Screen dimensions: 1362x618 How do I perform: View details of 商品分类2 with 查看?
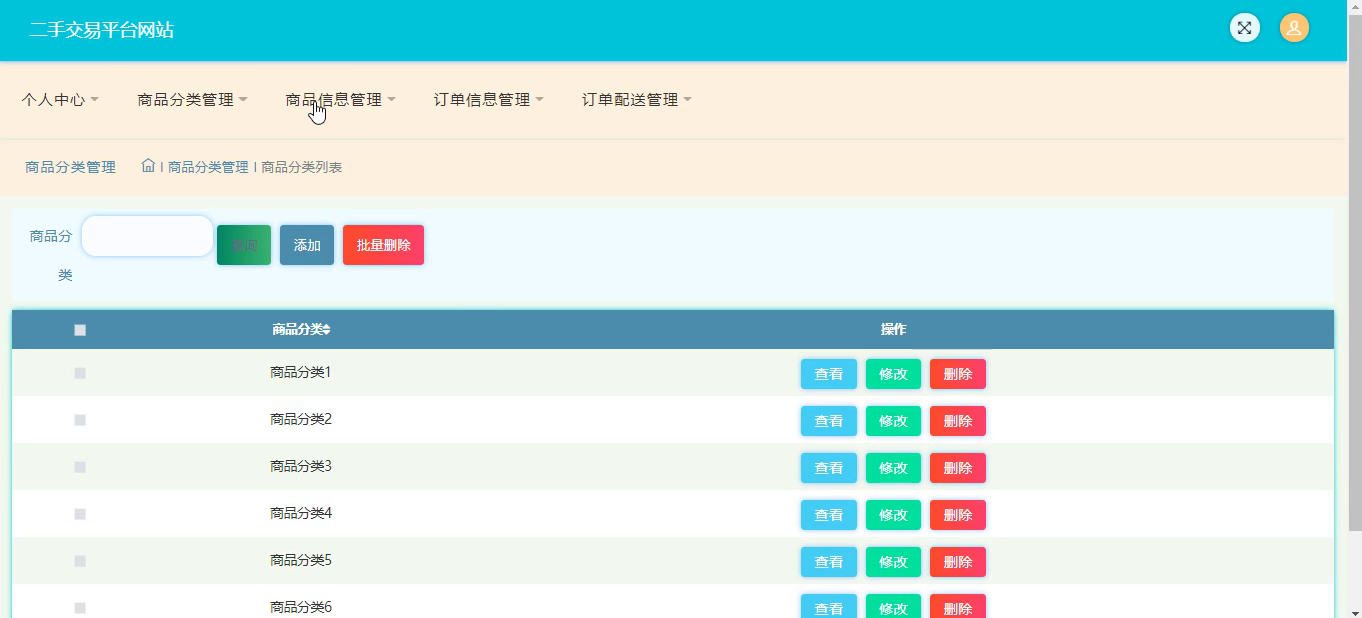(x=829, y=421)
